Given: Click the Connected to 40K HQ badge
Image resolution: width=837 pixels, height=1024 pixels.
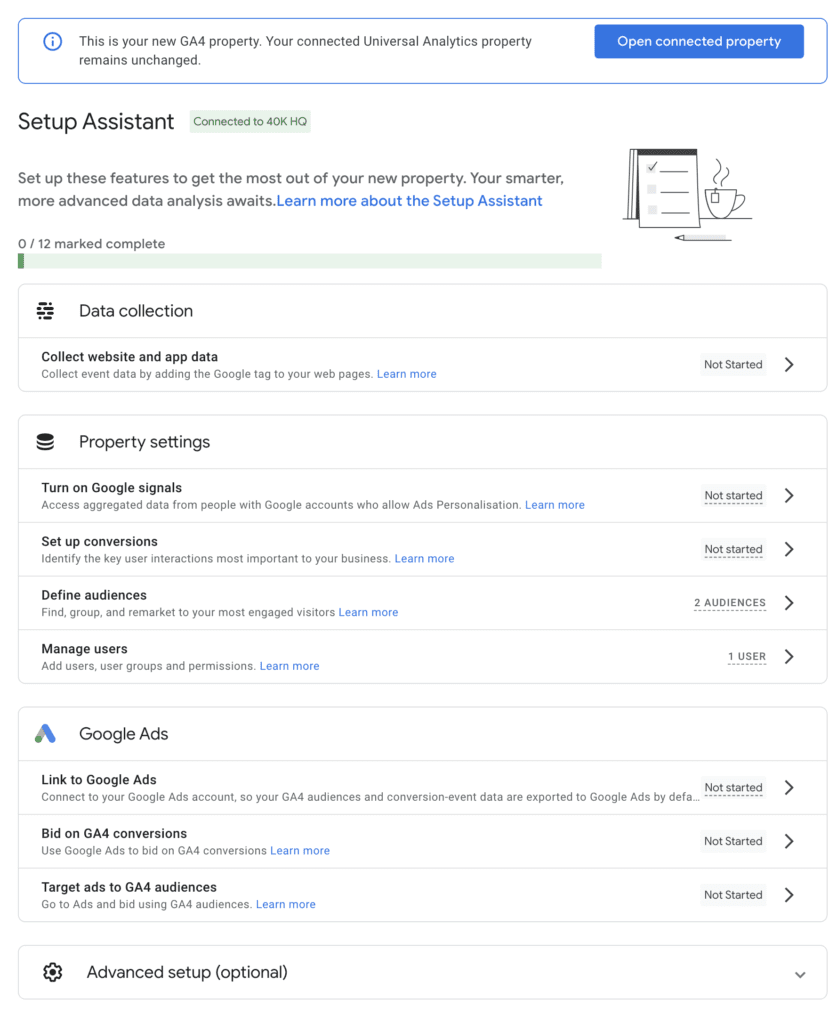Looking at the screenshot, I should click(x=250, y=122).
